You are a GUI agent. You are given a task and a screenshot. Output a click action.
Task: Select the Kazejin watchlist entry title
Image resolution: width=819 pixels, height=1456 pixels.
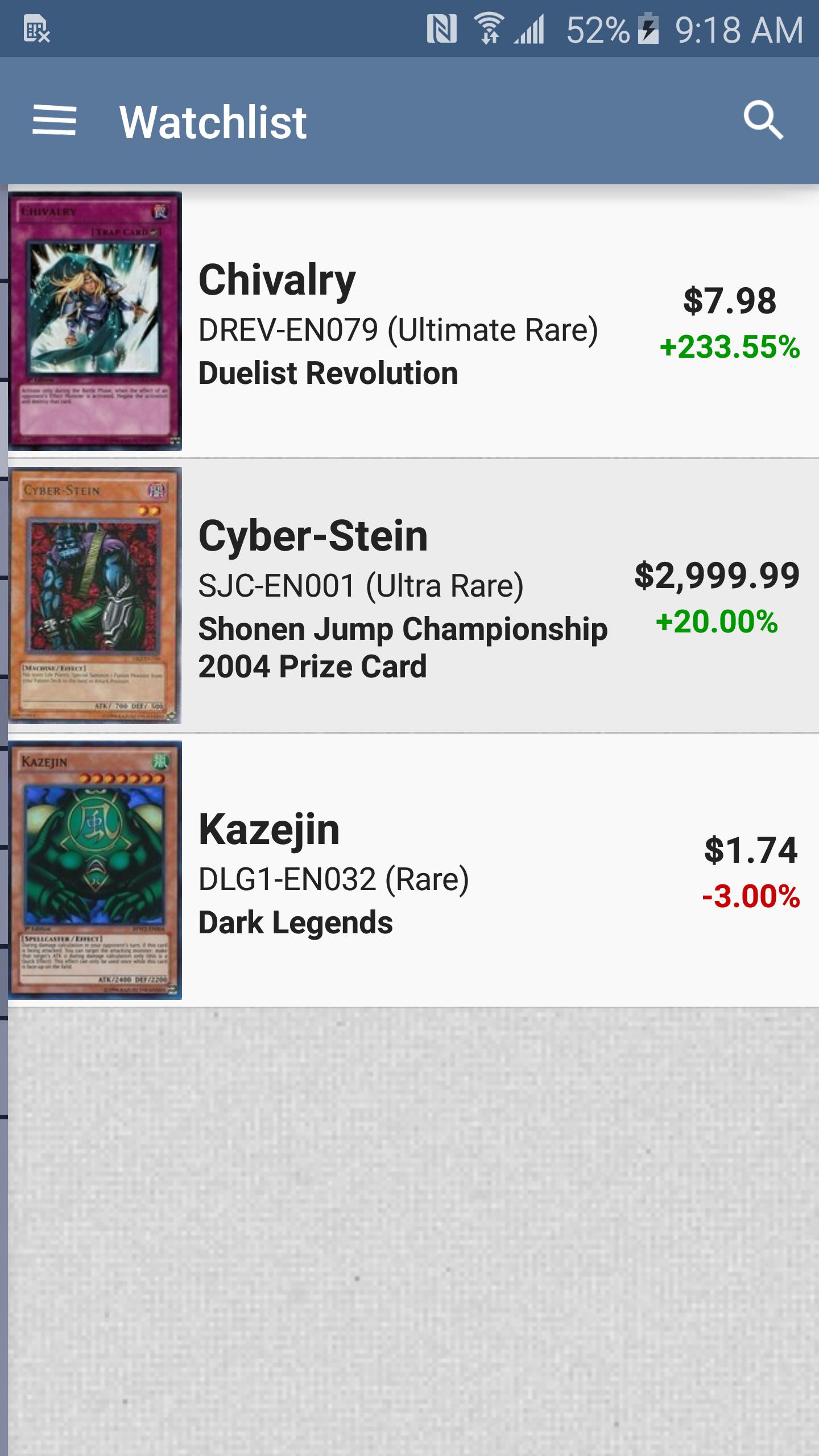[x=269, y=830]
